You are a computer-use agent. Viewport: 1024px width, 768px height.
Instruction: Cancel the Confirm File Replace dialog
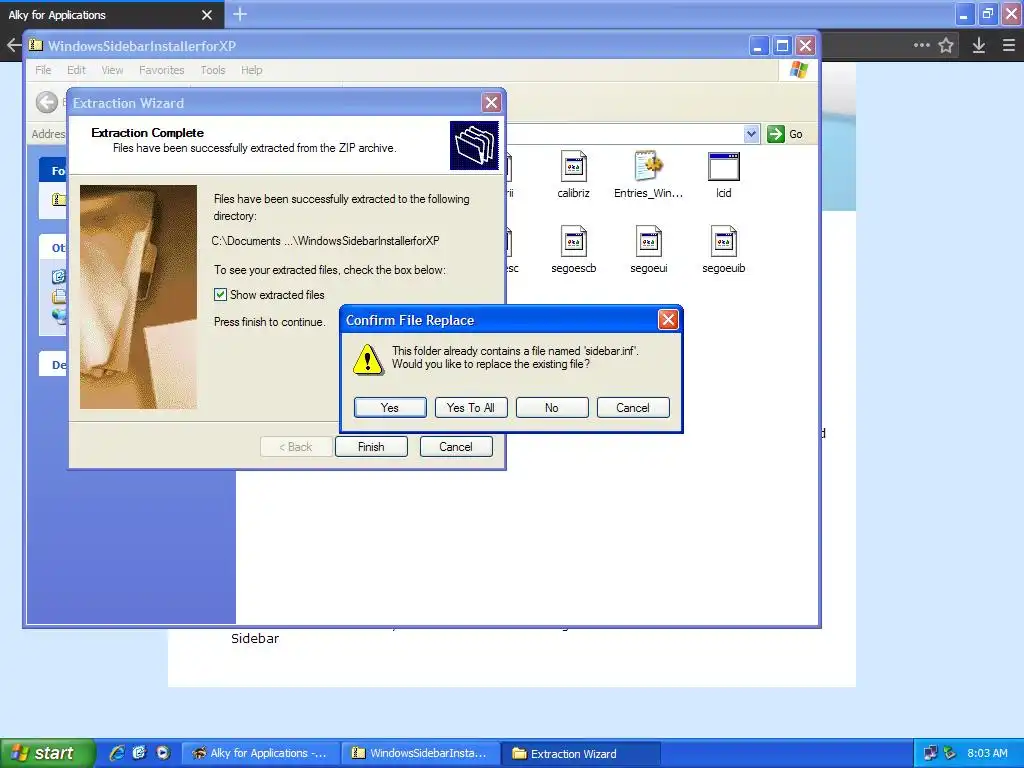point(633,408)
